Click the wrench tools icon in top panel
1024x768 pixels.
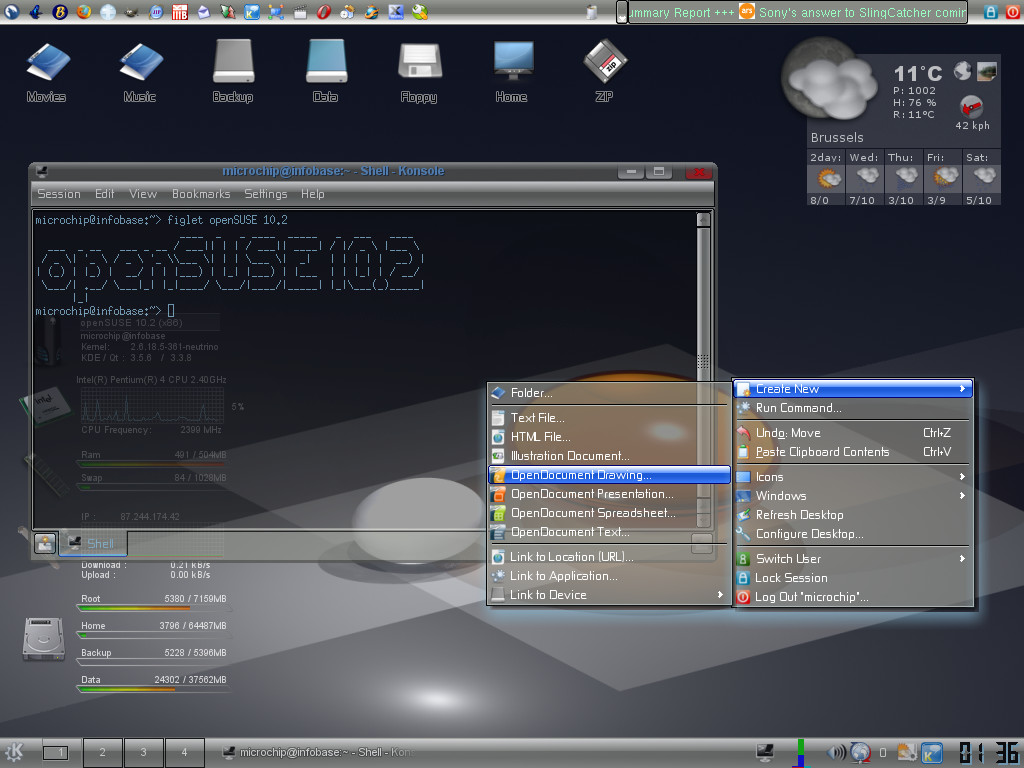point(420,12)
